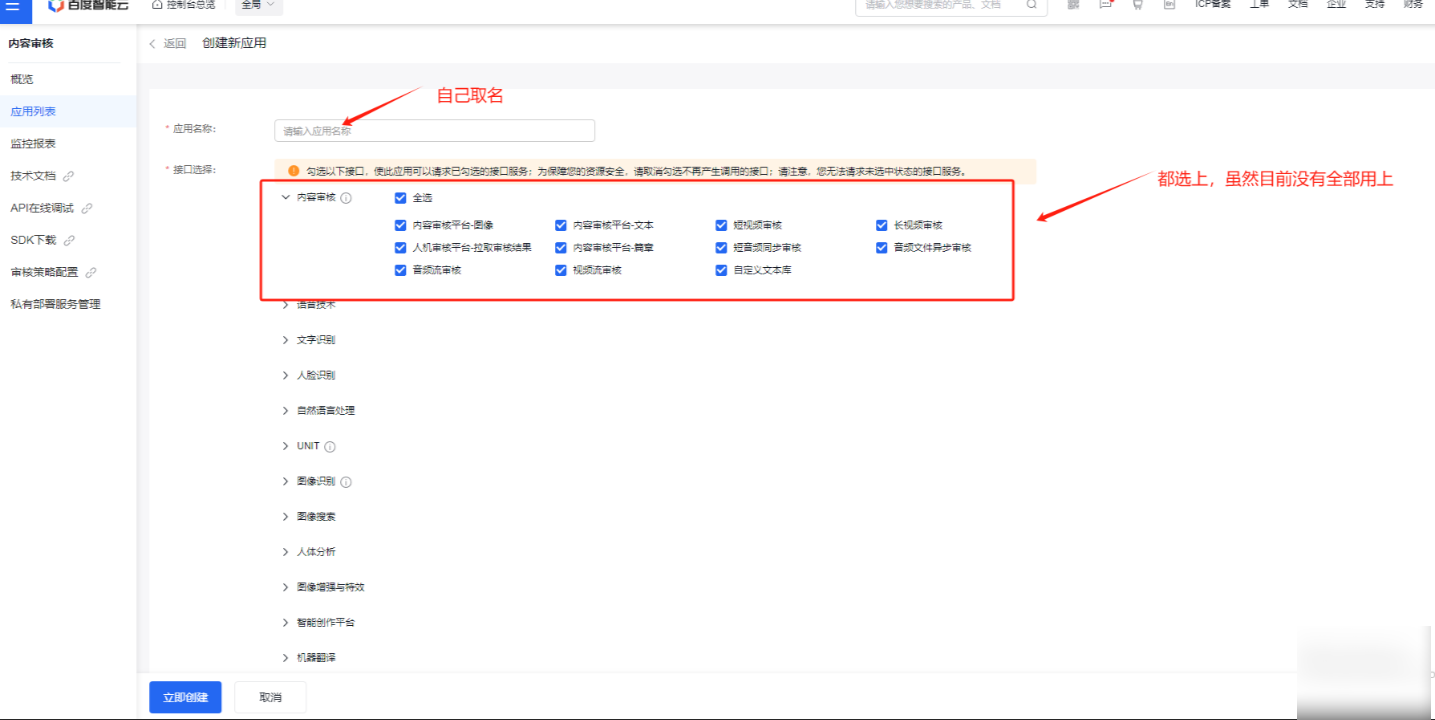Click link icon beside 审核策略配置

(92, 272)
